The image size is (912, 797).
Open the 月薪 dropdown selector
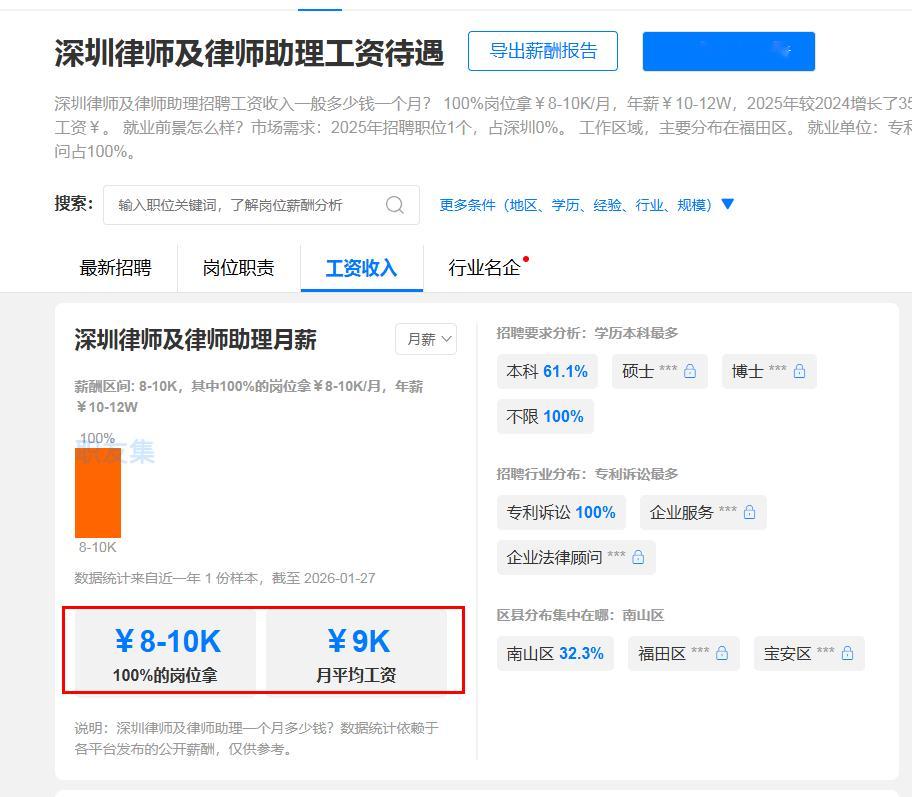click(426, 339)
